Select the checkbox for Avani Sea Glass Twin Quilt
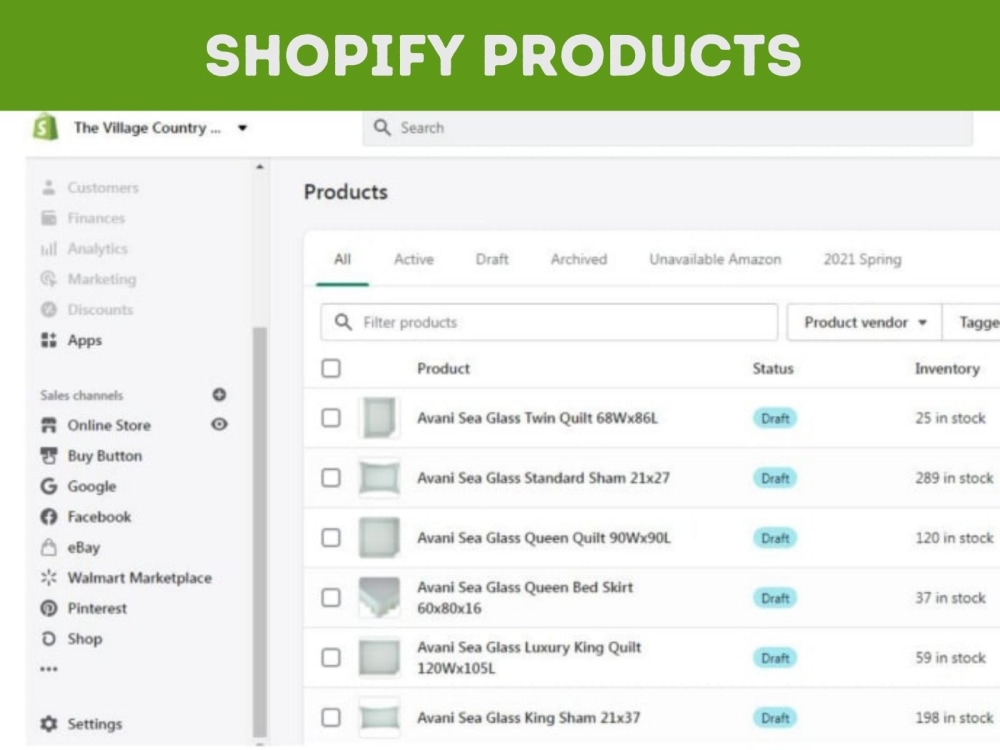Viewport: 1000px width, 750px height. tap(331, 418)
